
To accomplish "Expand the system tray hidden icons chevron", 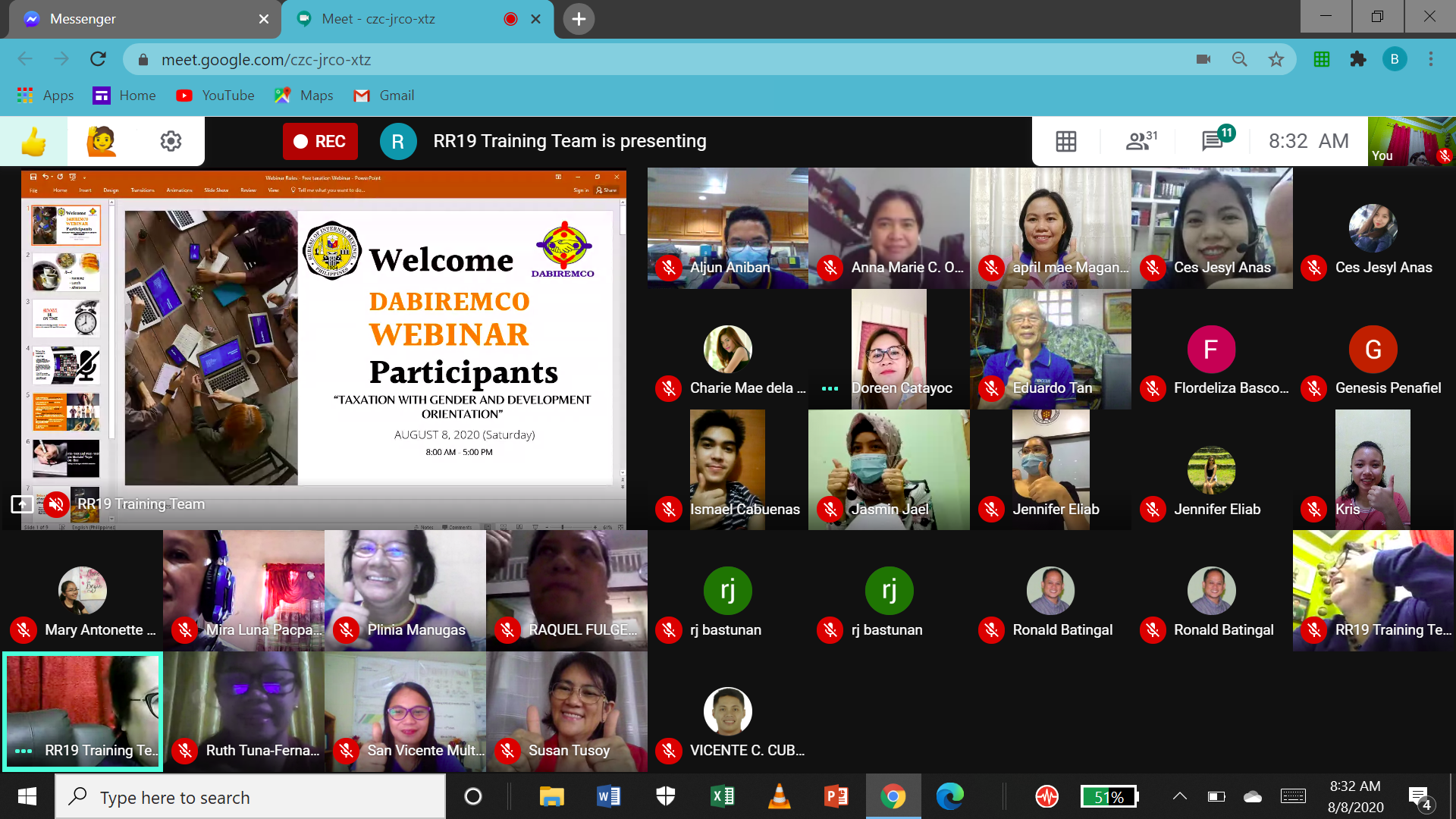I will [x=1179, y=796].
